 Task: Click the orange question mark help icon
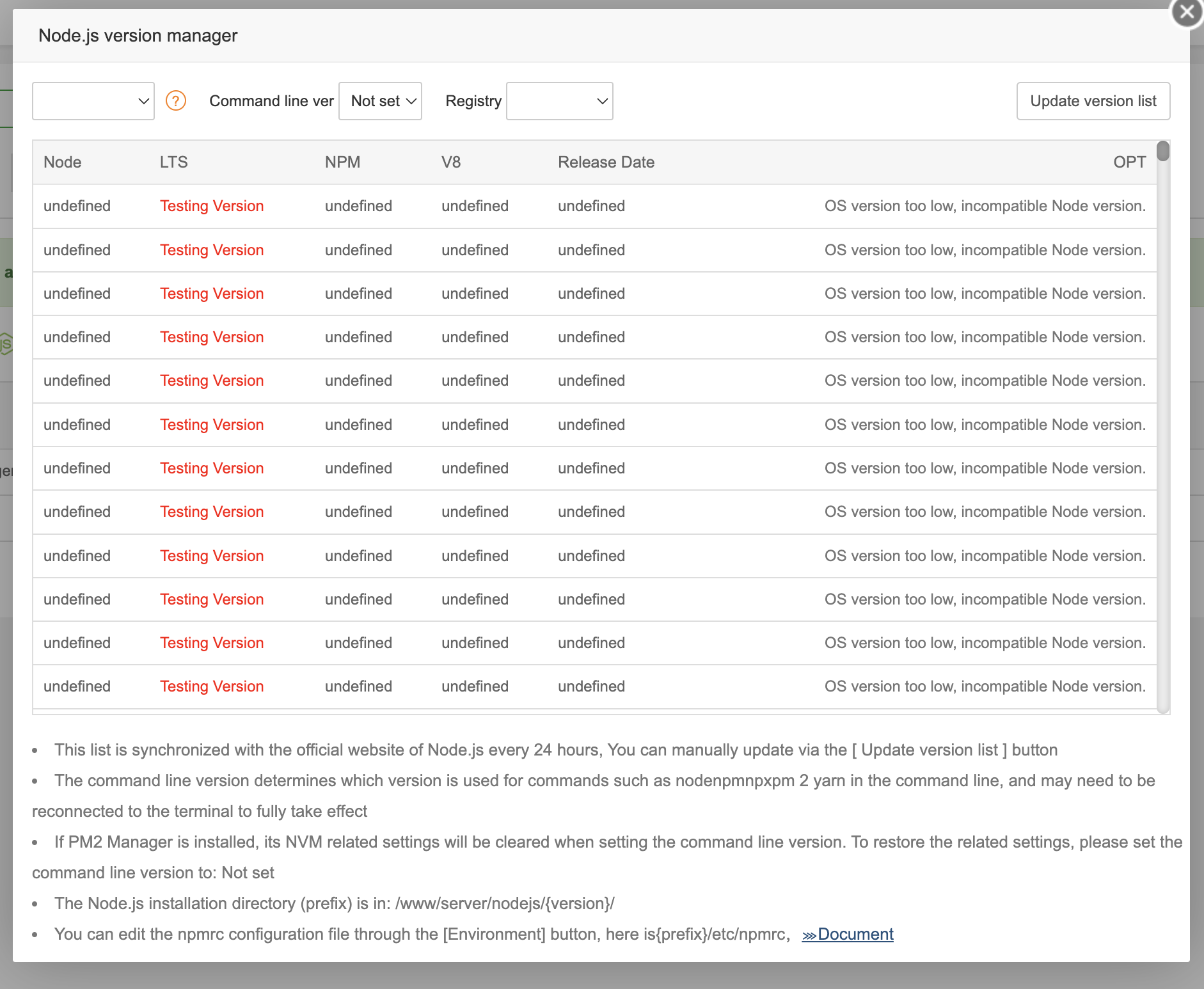[x=176, y=100]
